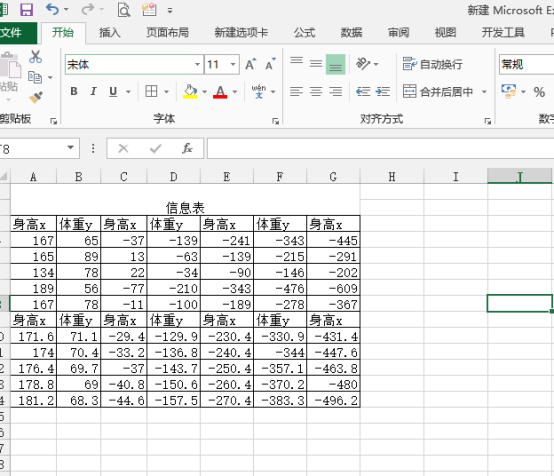The image size is (554, 476).
Task: Select cell containing 信息表 title
Action: pyautogui.click(x=185, y=207)
